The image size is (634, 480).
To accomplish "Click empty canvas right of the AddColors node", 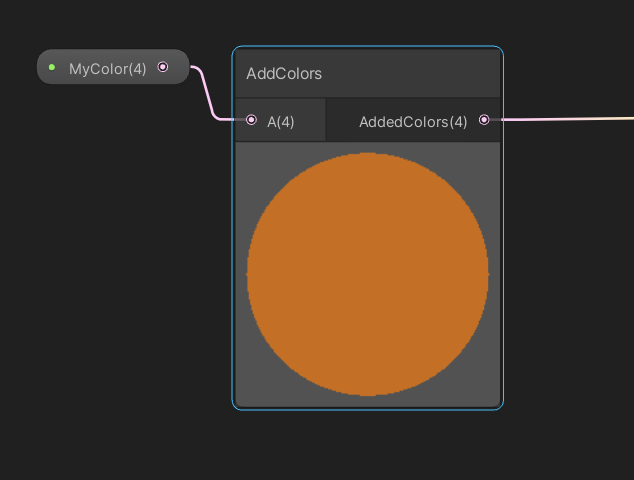I will (x=568, y=263).
